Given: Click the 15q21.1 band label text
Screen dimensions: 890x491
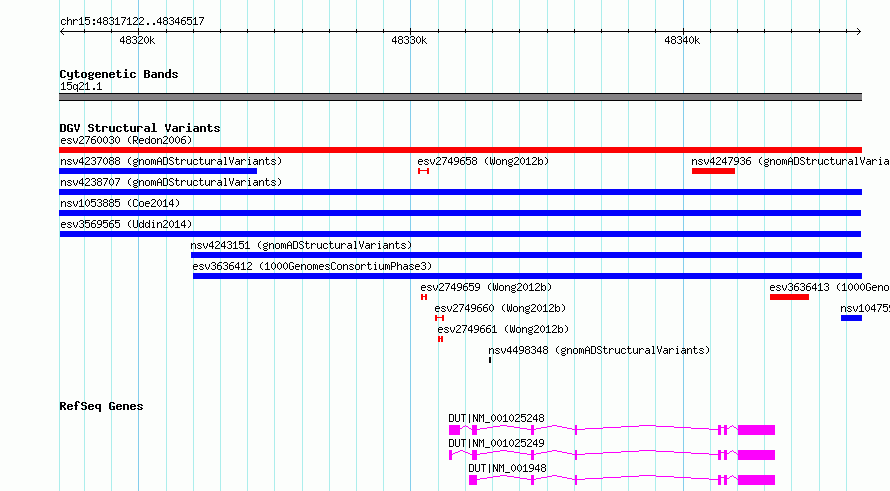Looking at the screenshot, I should [x=81, y=87].
